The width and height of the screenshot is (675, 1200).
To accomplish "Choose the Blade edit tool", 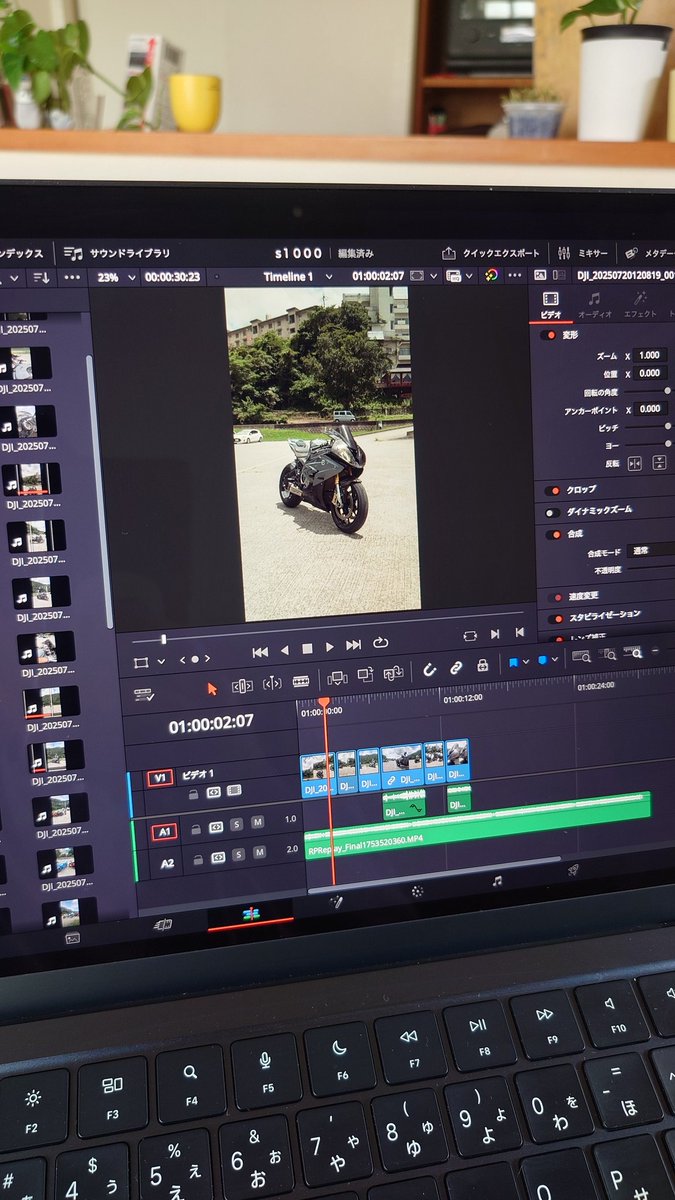I will [300, 682].
